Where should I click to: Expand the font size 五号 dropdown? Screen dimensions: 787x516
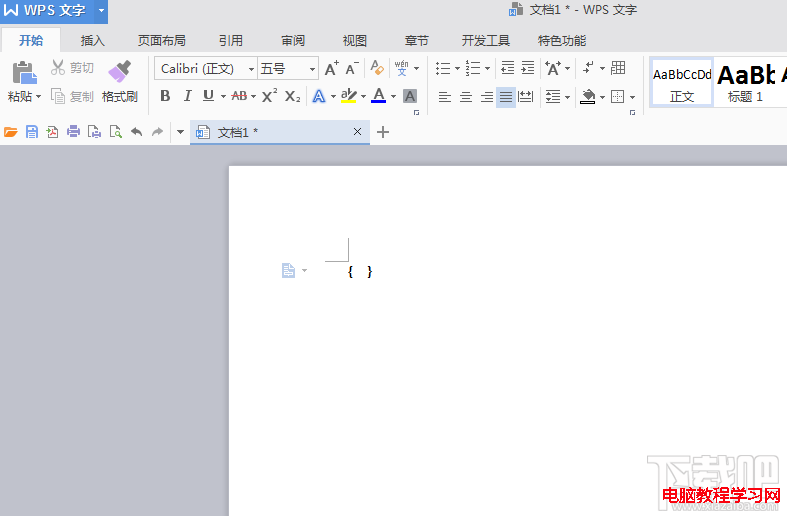(x=312, y=69)
